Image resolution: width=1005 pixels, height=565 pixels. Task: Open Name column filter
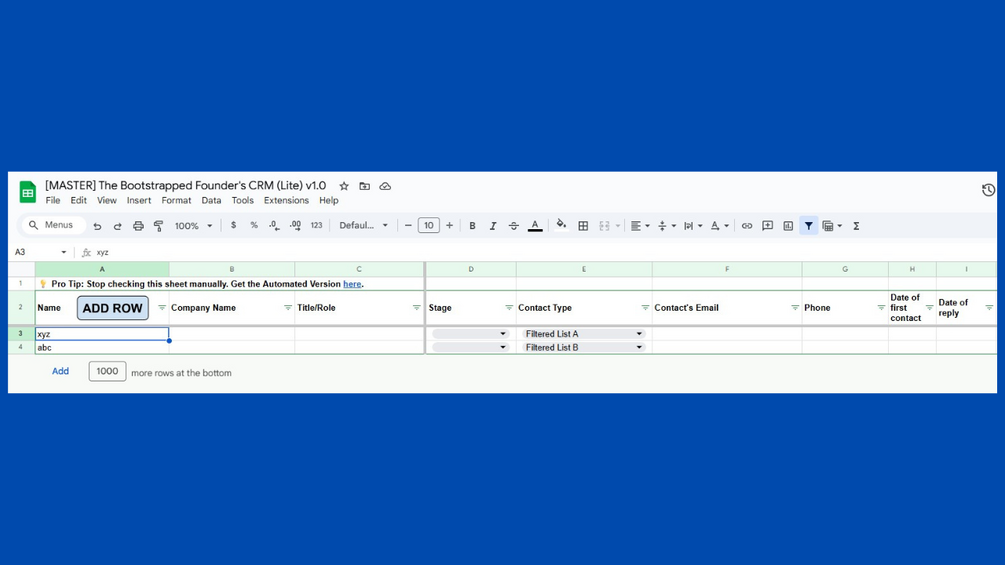pyautogui.click(x=162, y=308)
